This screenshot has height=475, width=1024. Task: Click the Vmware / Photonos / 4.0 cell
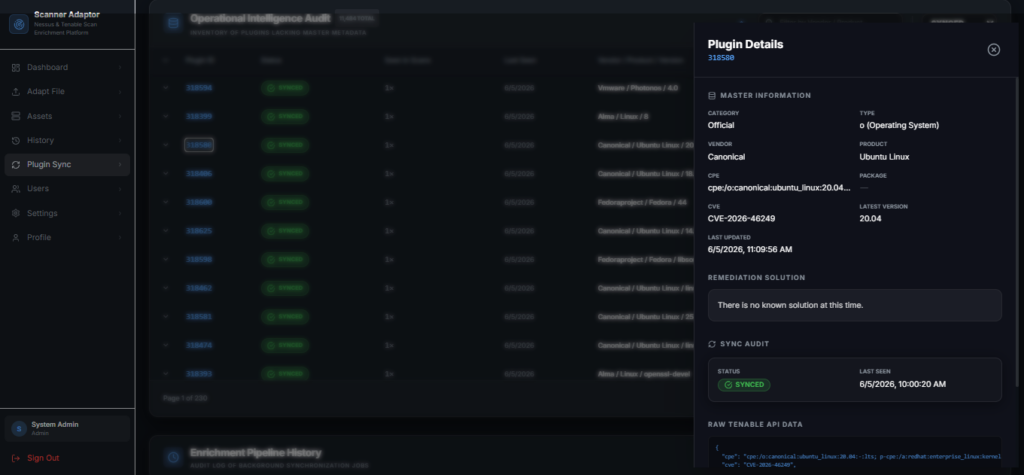(637, 88)
